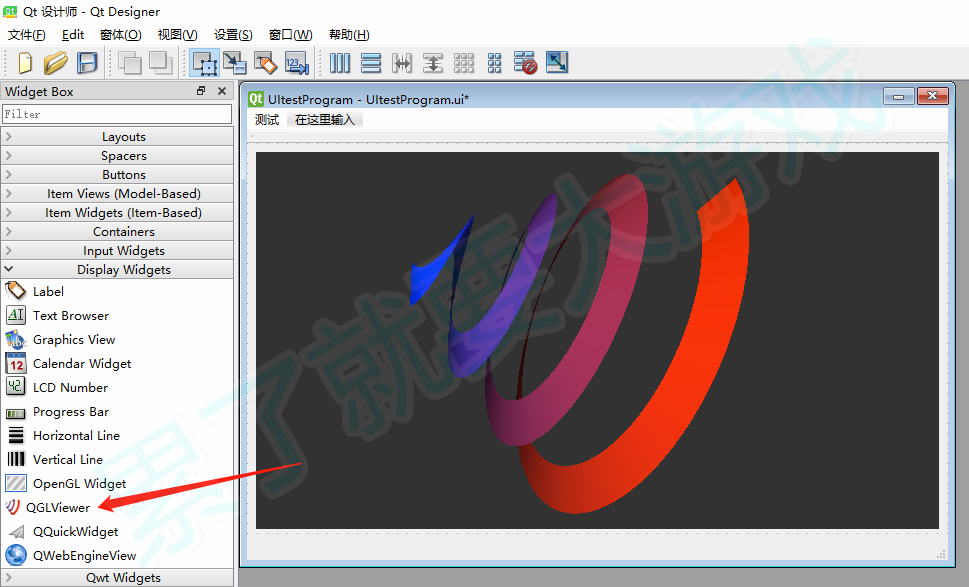Click 在这里输入 to add a new menu

[323, 119]
